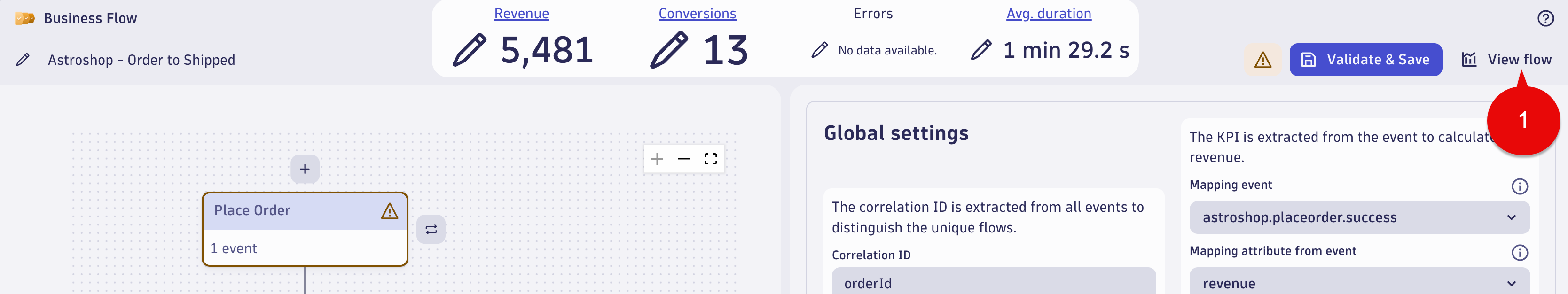This screenshot has height=294, width=1568.
Task: Click the pencil icon beside Revenue value
Action: [x=469, y=50]
